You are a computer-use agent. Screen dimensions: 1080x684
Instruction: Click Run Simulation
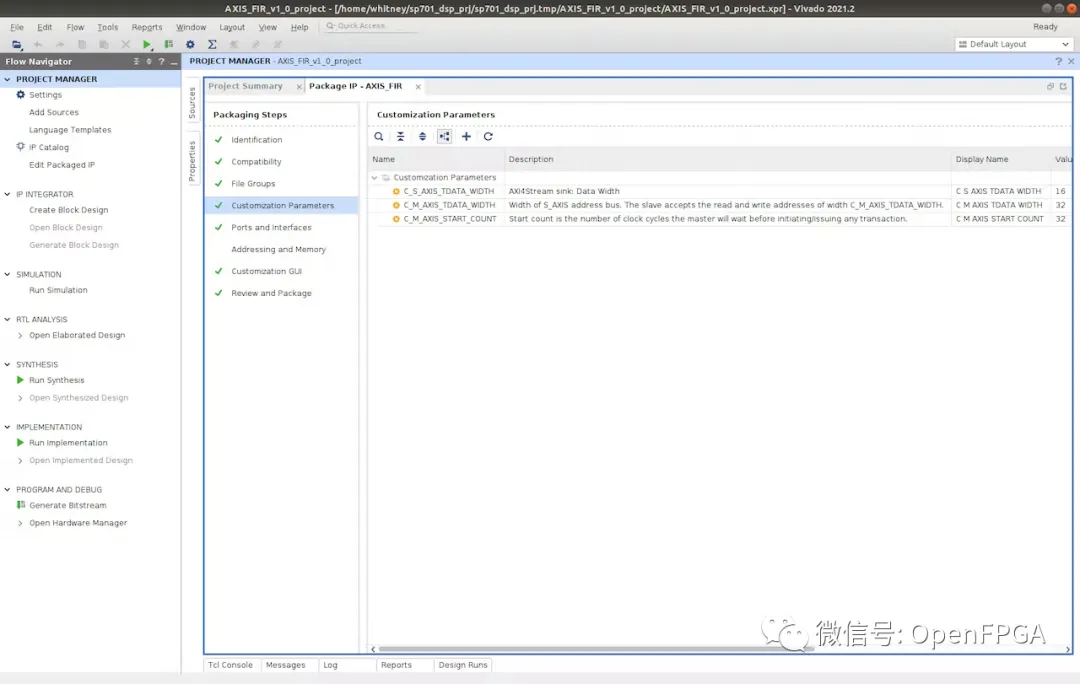tap(58, 290)
